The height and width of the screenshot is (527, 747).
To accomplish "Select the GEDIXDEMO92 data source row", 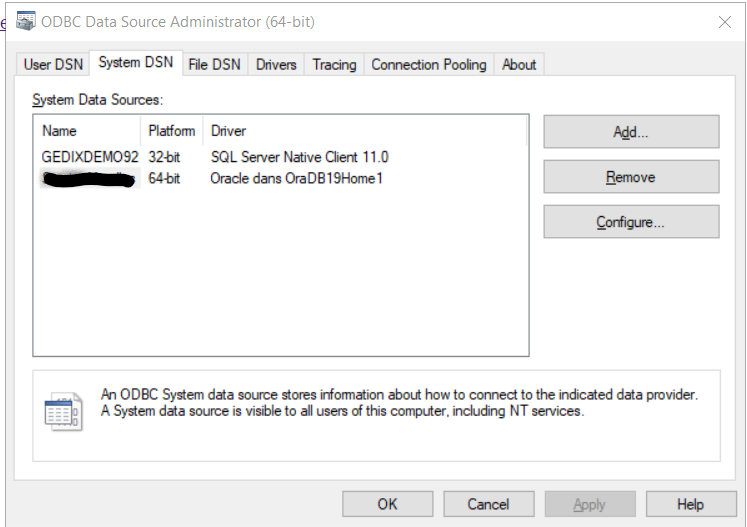I will [90, 157].
